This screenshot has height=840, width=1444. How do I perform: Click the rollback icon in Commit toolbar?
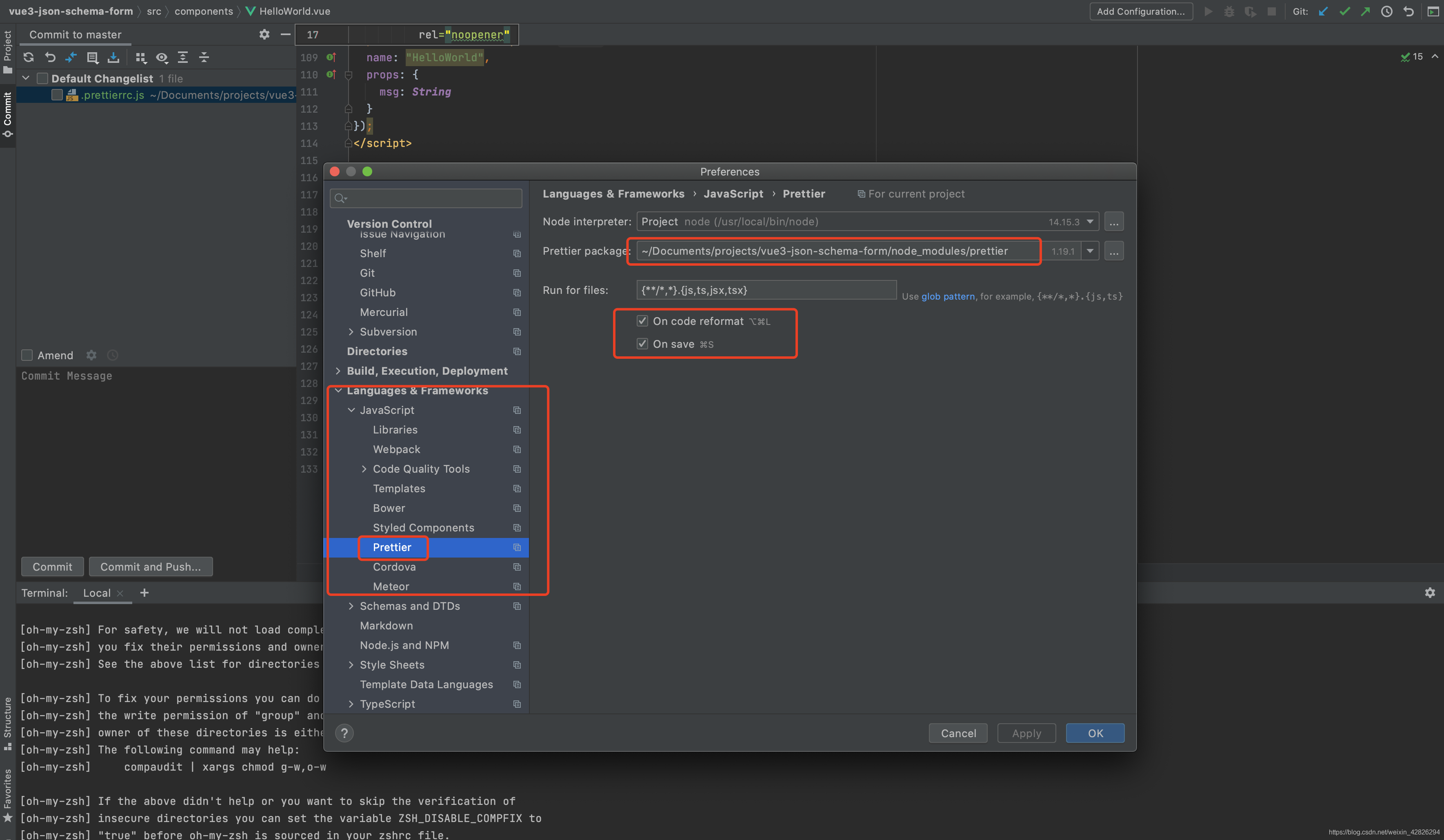51,57
